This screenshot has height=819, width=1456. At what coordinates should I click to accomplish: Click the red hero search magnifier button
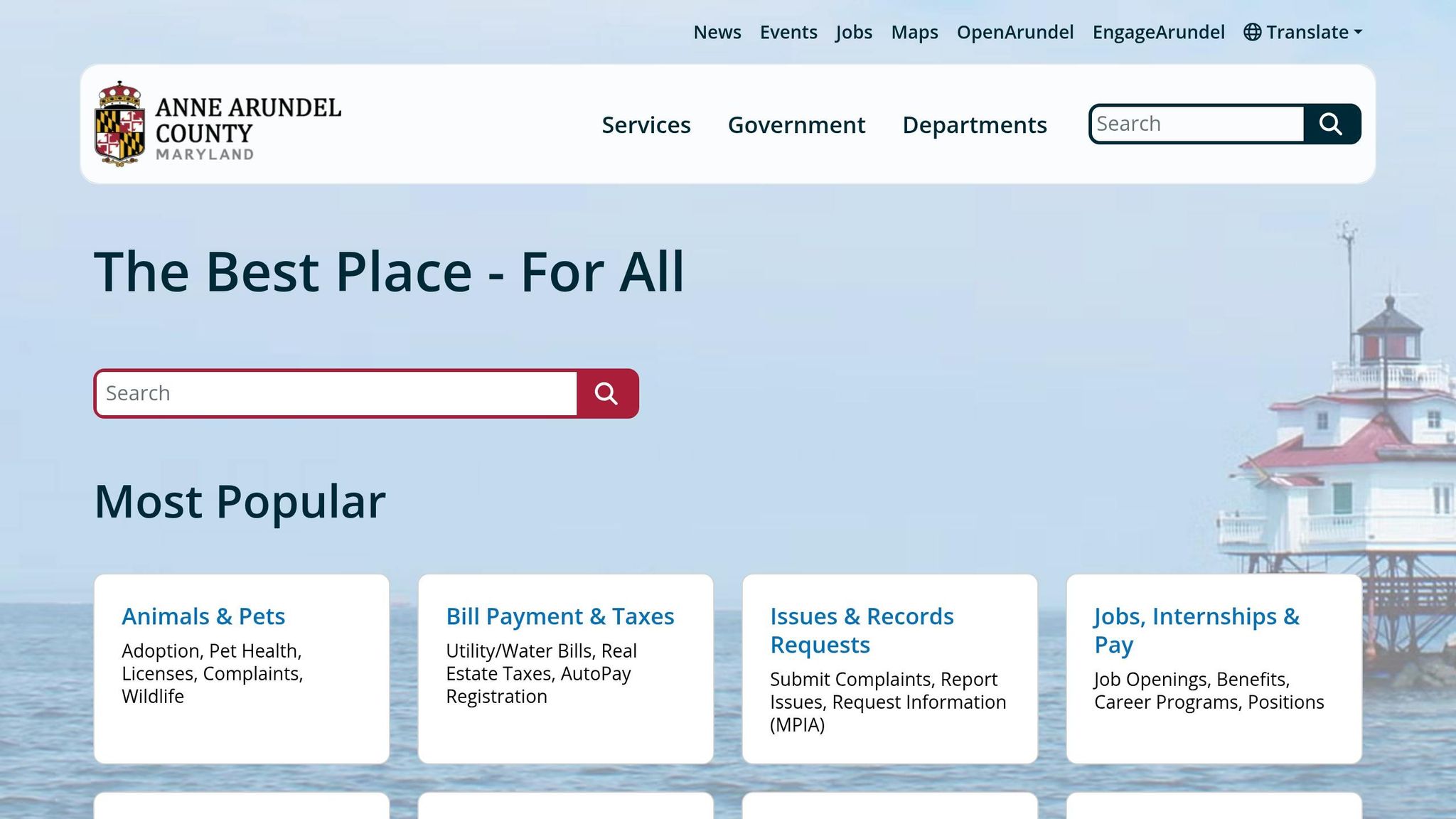(x=606, y=393)
